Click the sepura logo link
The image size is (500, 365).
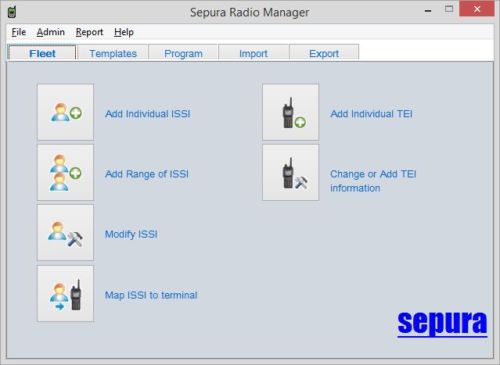pos(442,323)
